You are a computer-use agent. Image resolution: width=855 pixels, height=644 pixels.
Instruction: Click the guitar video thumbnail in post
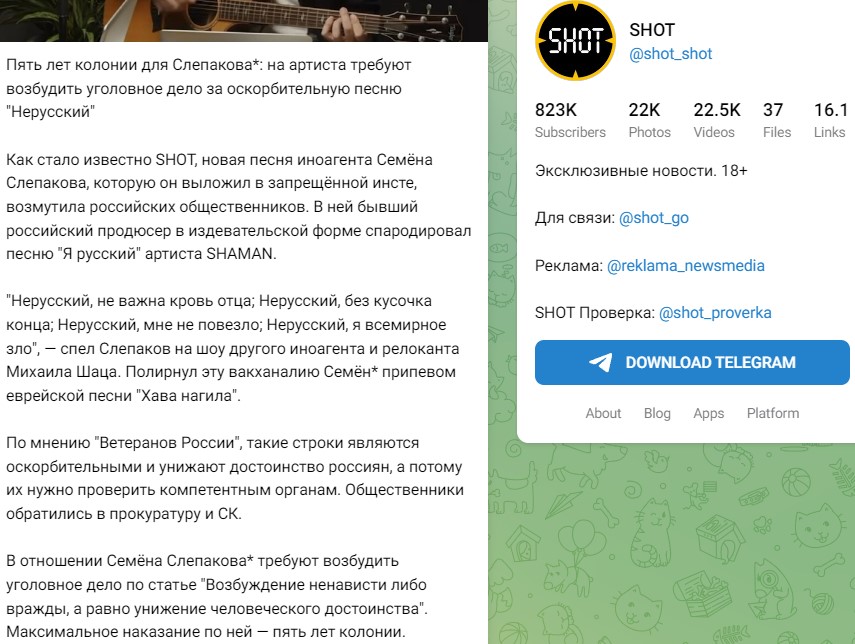(x=244, y=21)
